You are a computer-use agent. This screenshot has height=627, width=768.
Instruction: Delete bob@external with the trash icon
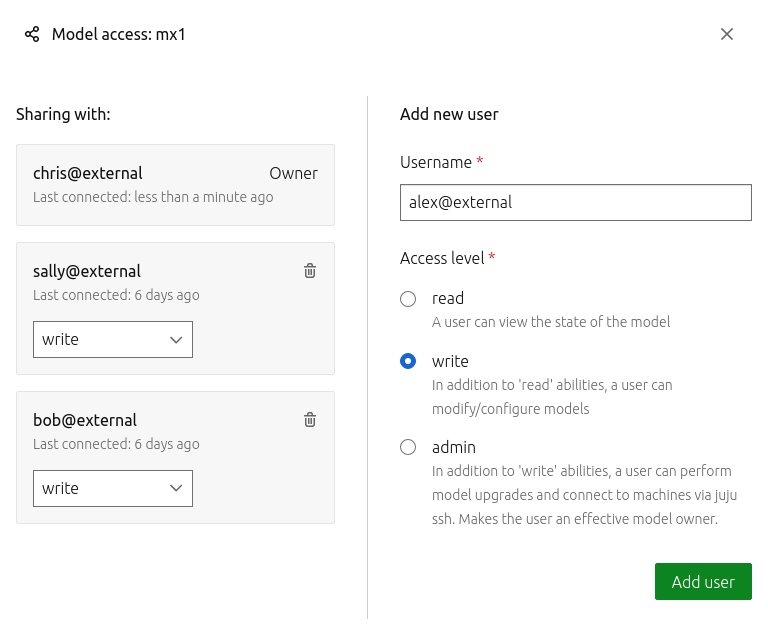[310, 420]
